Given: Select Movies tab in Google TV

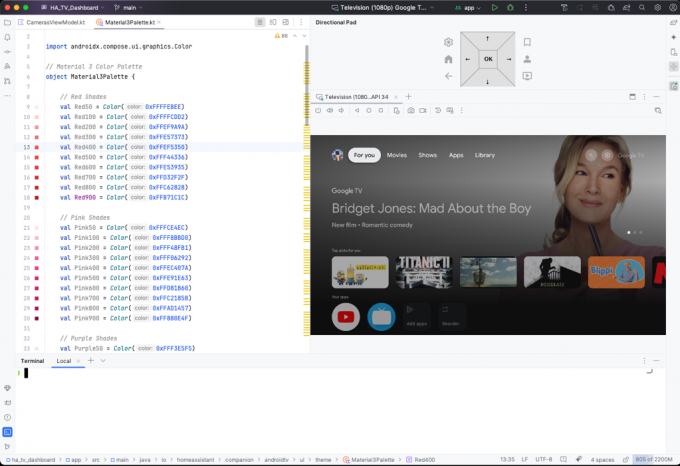Looking at the screenshot, I should pyautogui.click(x=397, y=155).
